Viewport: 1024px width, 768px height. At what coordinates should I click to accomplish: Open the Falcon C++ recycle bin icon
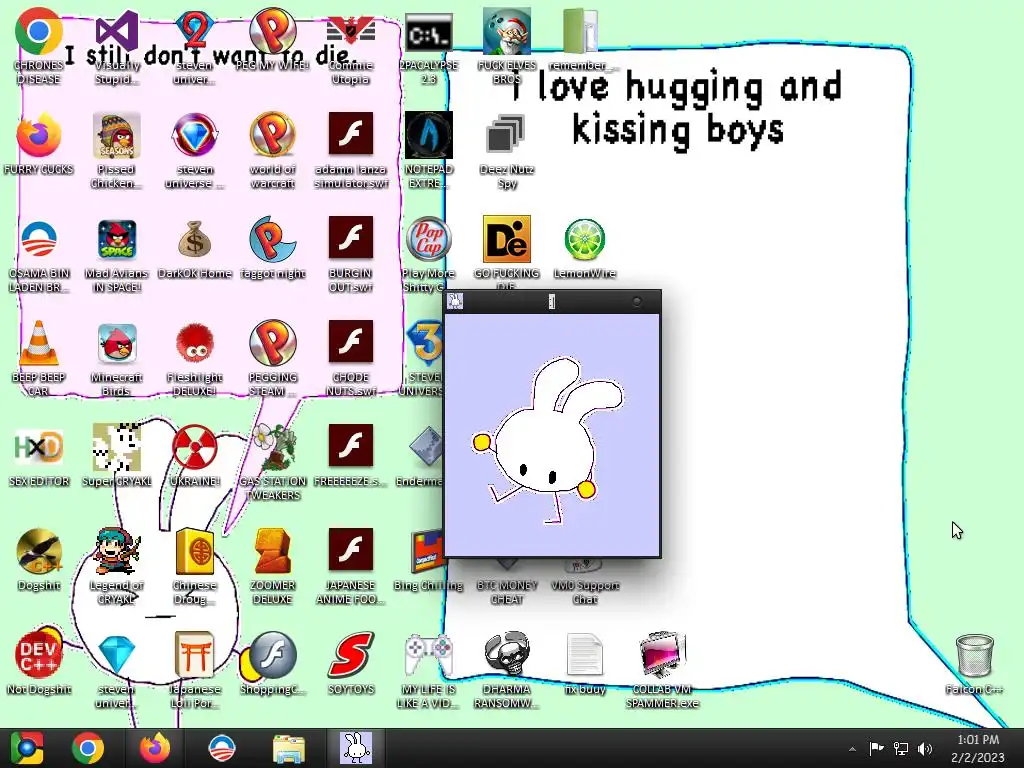[x=974, y=654]
